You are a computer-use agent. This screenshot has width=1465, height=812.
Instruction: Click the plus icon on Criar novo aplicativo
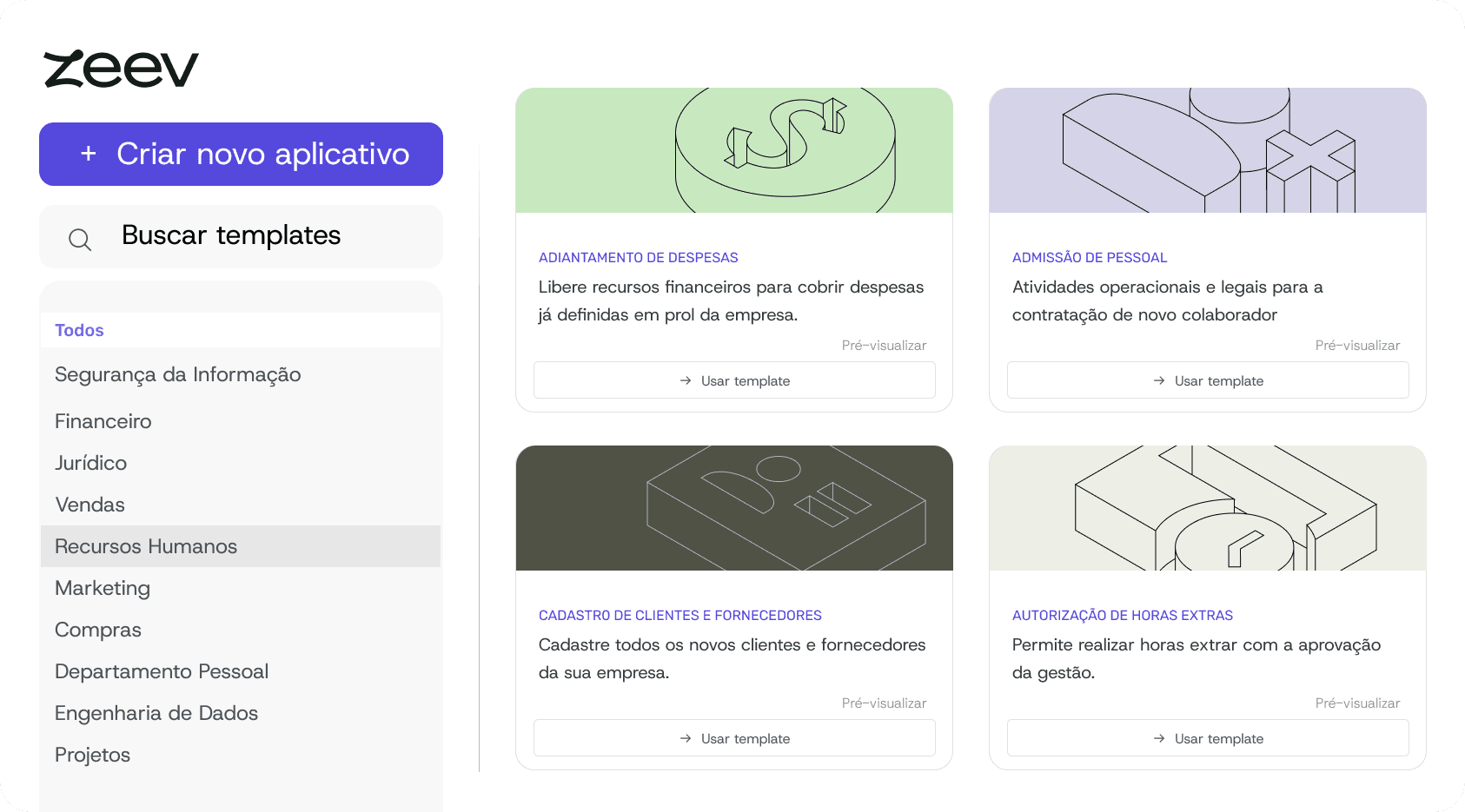point(88,154)
